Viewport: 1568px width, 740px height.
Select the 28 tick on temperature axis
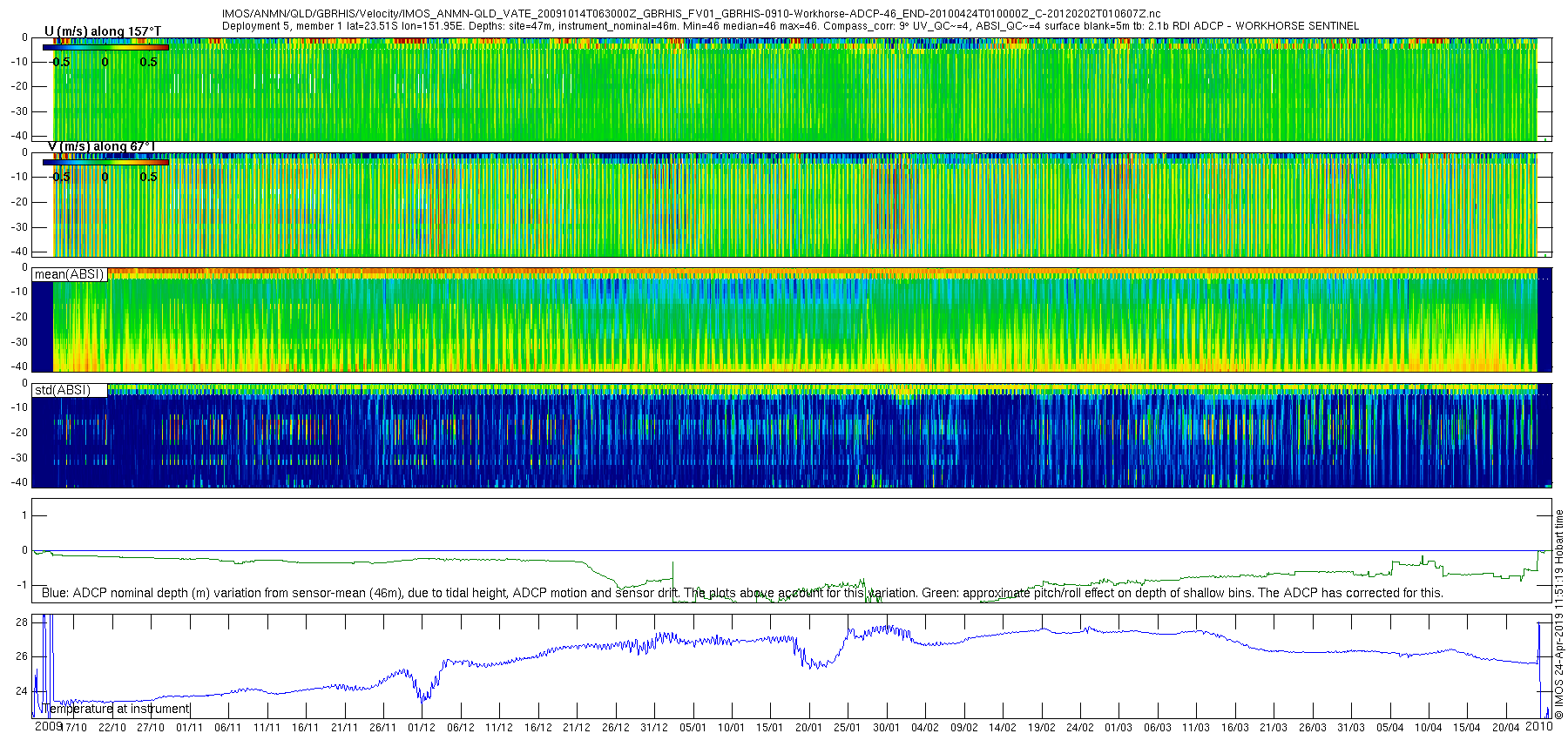click(22, 622)
